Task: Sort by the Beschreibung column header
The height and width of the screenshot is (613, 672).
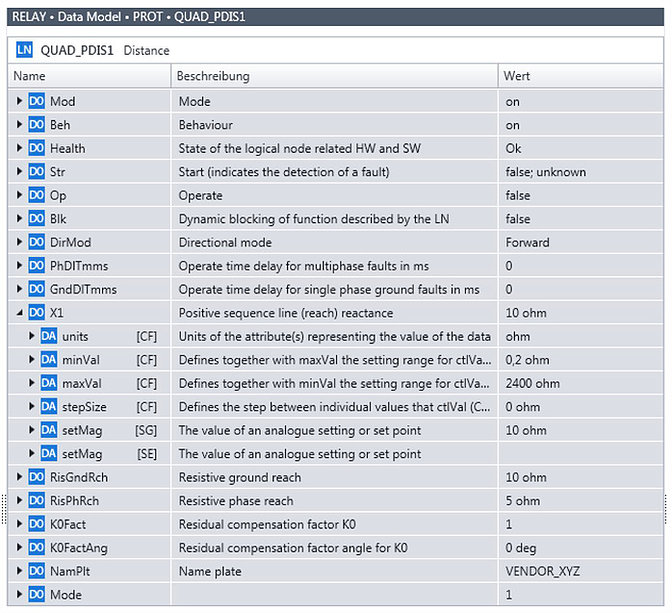Action: coord(334,76)
